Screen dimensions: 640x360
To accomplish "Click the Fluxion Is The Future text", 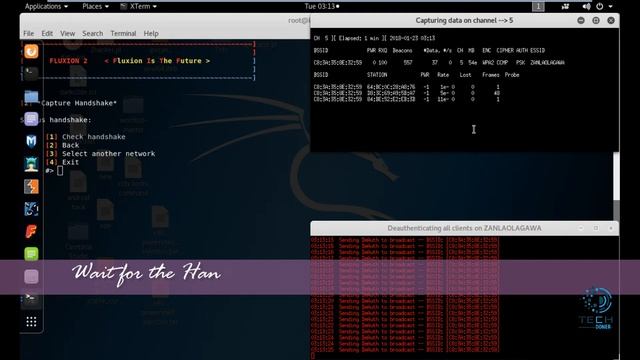I will [x=157, y=61].
